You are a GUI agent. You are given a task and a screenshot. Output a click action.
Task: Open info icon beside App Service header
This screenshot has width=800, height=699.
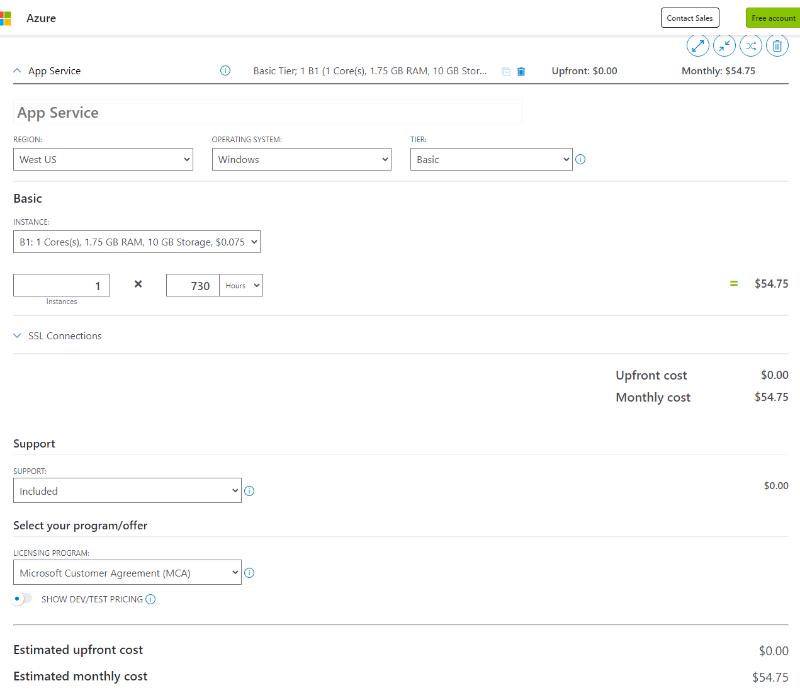point(225,71)
